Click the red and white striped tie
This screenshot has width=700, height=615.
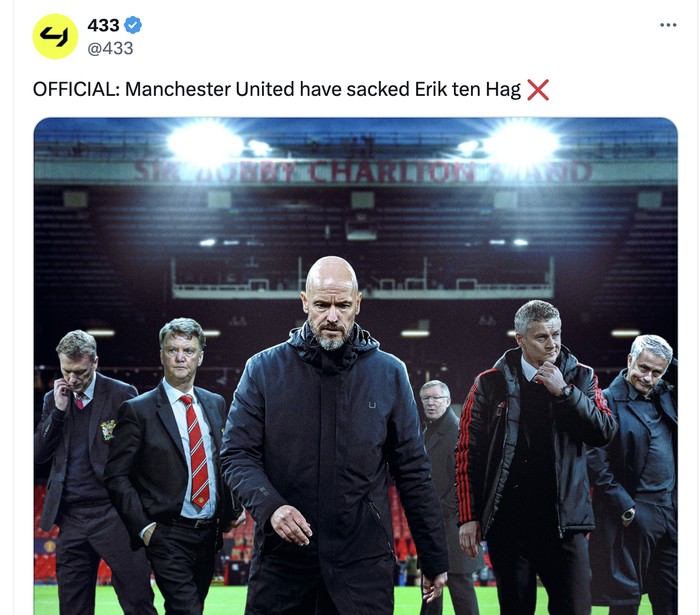pyautogui.click(x=196, y=451)
